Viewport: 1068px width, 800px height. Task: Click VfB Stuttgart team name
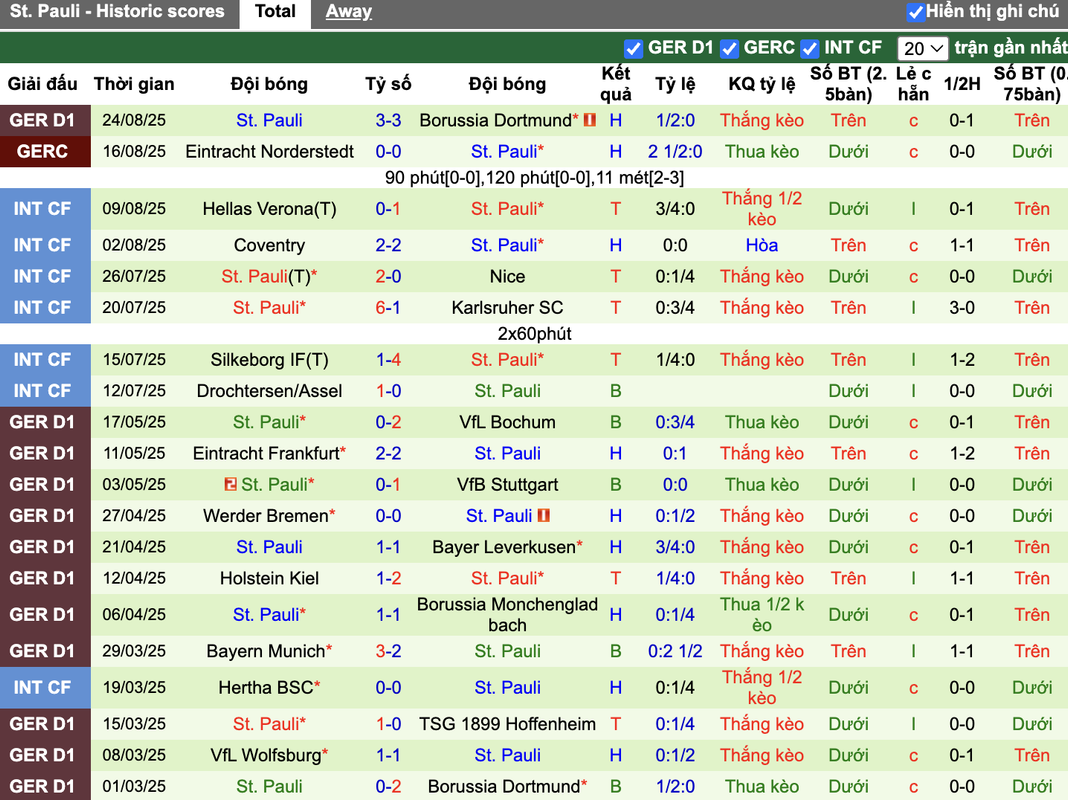pos(507,485)
